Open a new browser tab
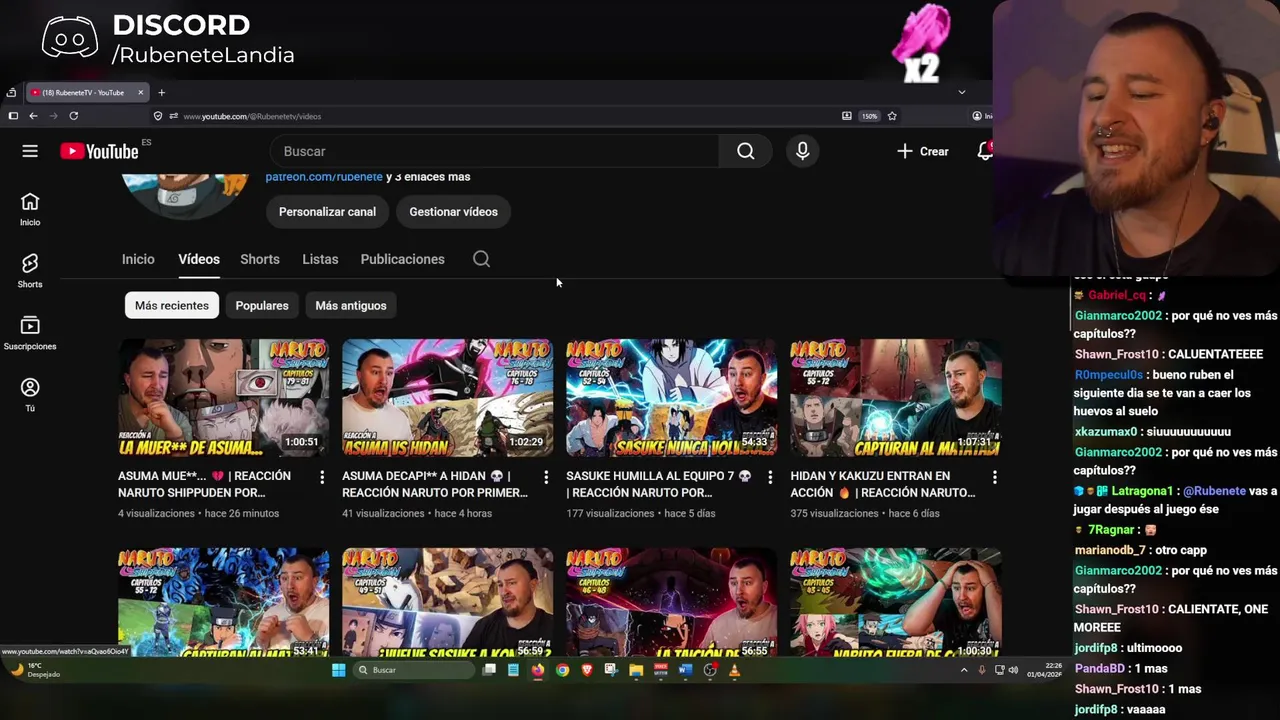1280x720 pixels. click(161, 92)
